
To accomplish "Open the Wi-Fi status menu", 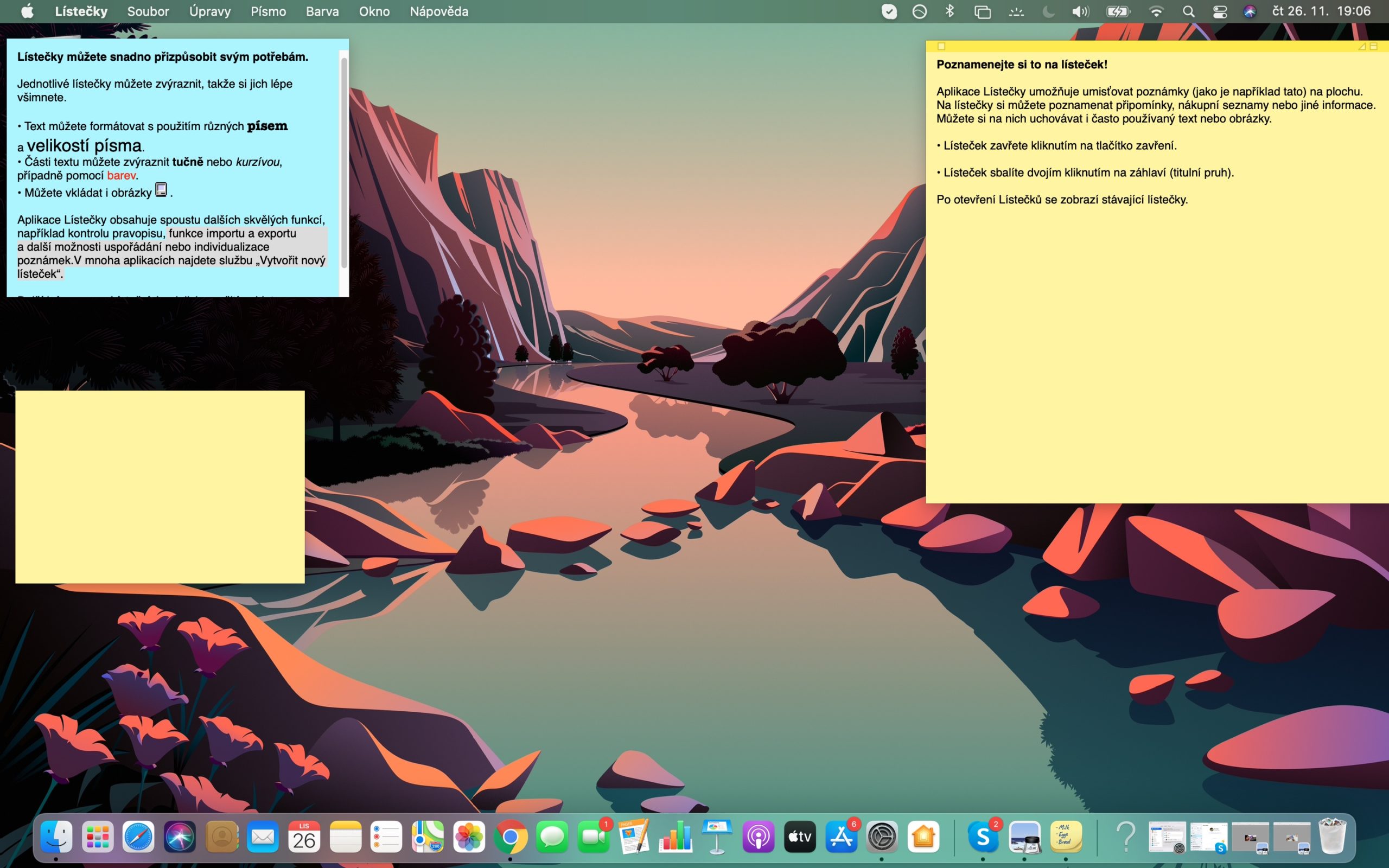I will click(1157, 11).
